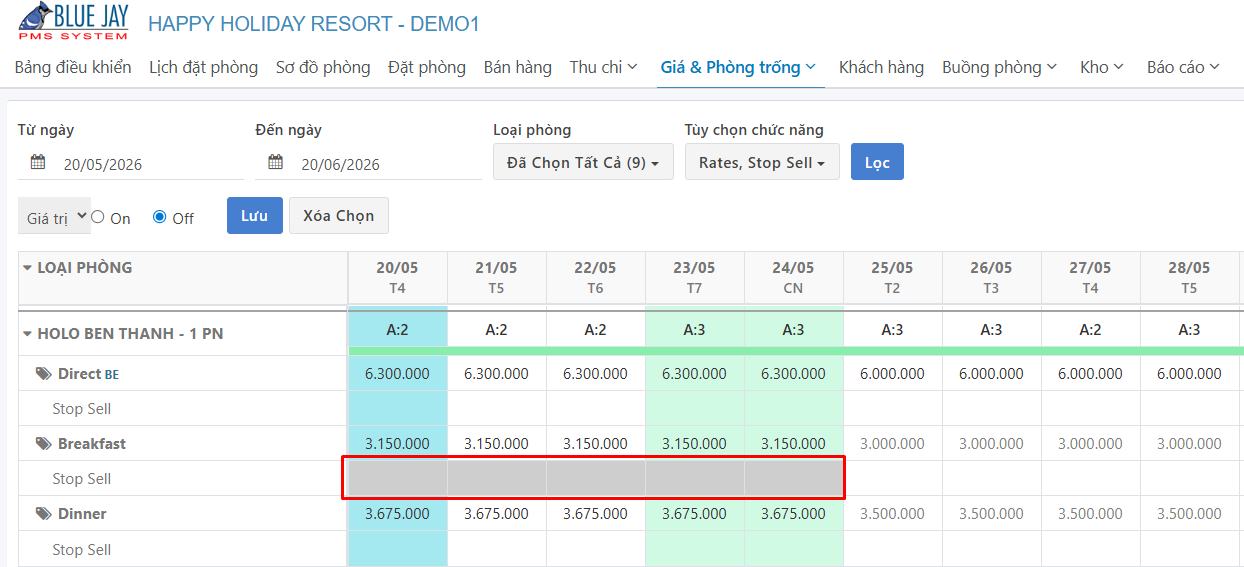Screen dimensions: 1244x567
Task: Open the Giá trị select box
Action: 54,216
